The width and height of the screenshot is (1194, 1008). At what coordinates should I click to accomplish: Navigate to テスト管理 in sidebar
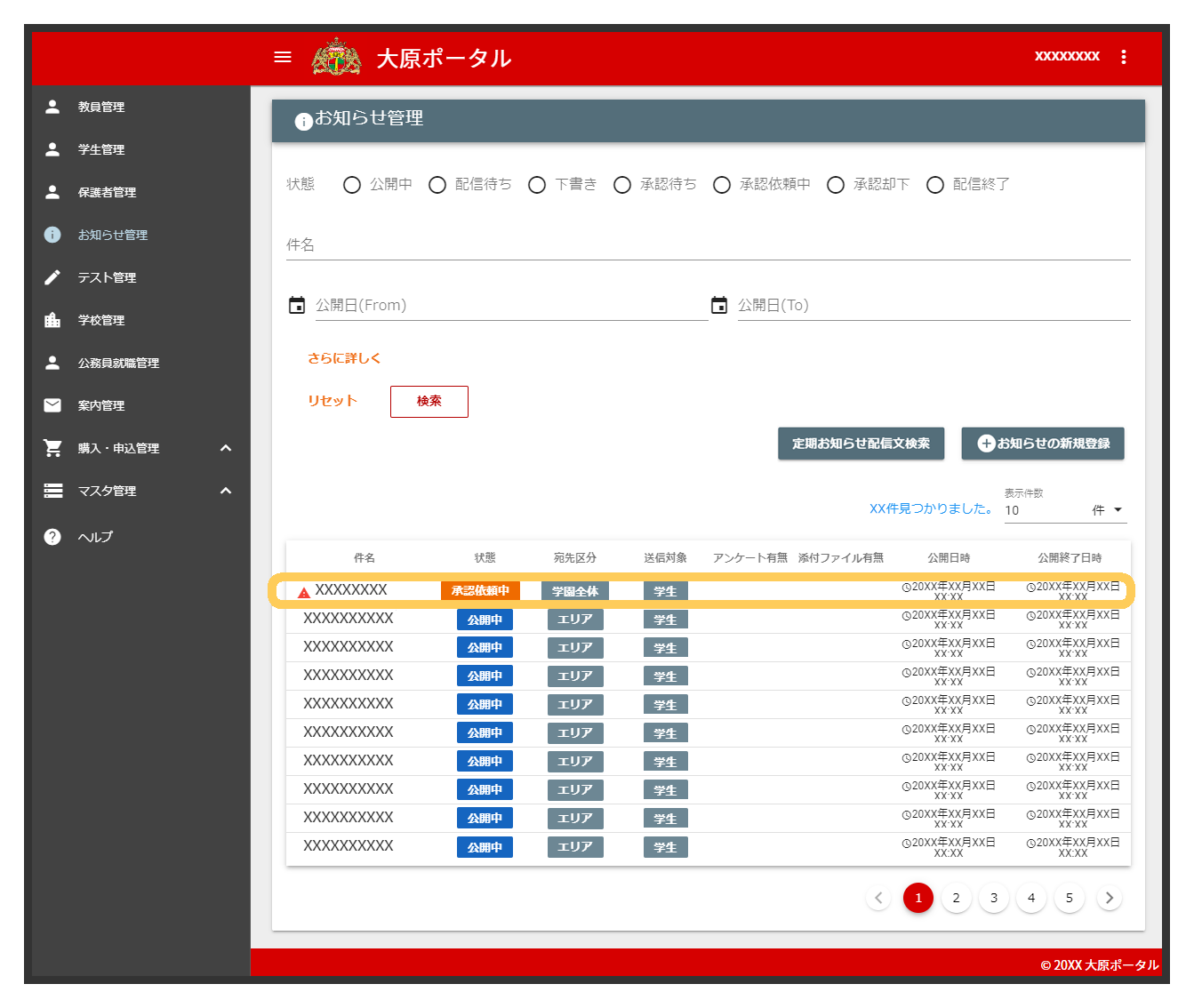107,277
